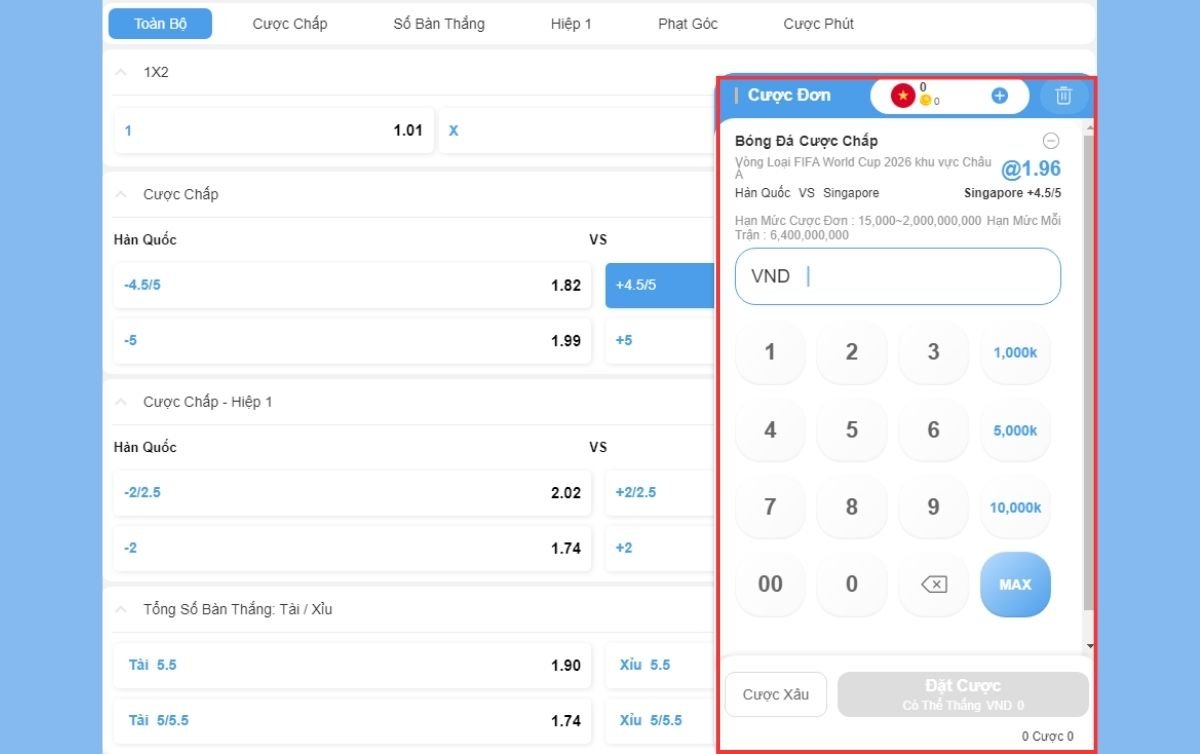Select the +5 handicap option

click(x=661, y=341)
